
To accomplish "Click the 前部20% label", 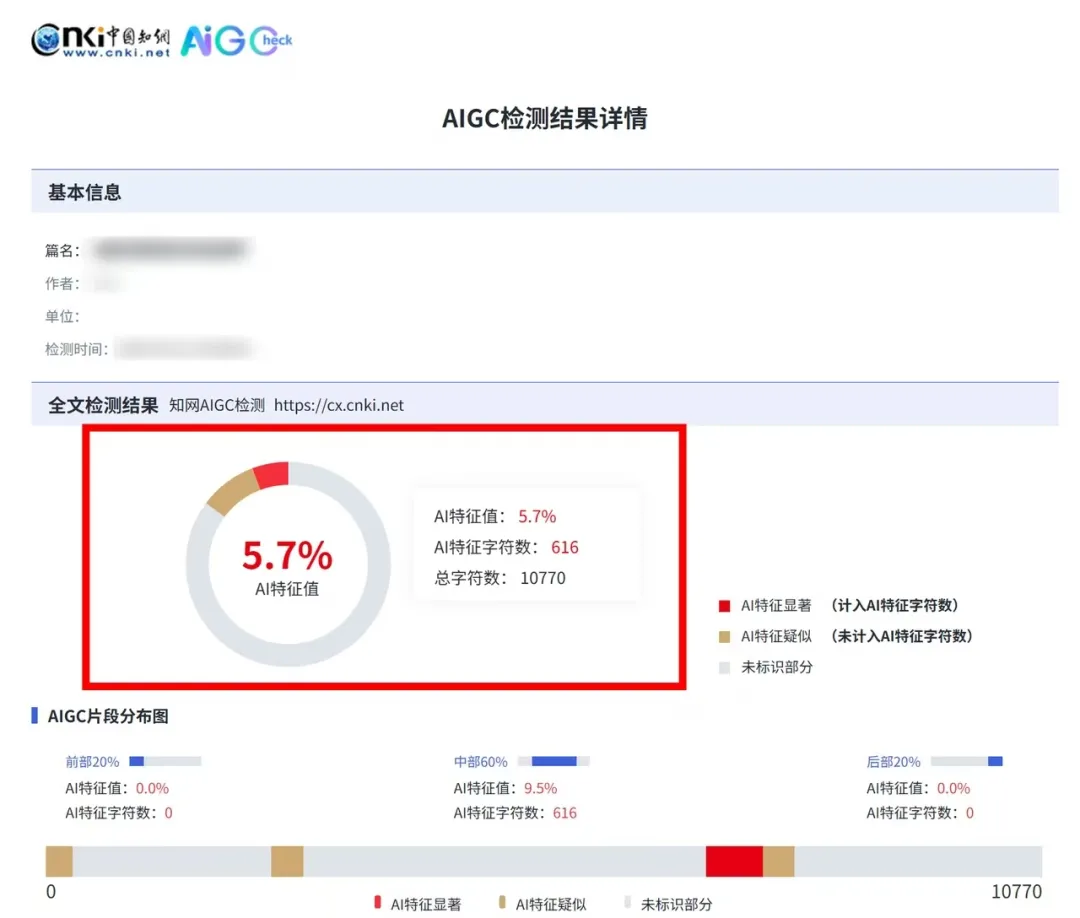I will click(x=92, y=762).
